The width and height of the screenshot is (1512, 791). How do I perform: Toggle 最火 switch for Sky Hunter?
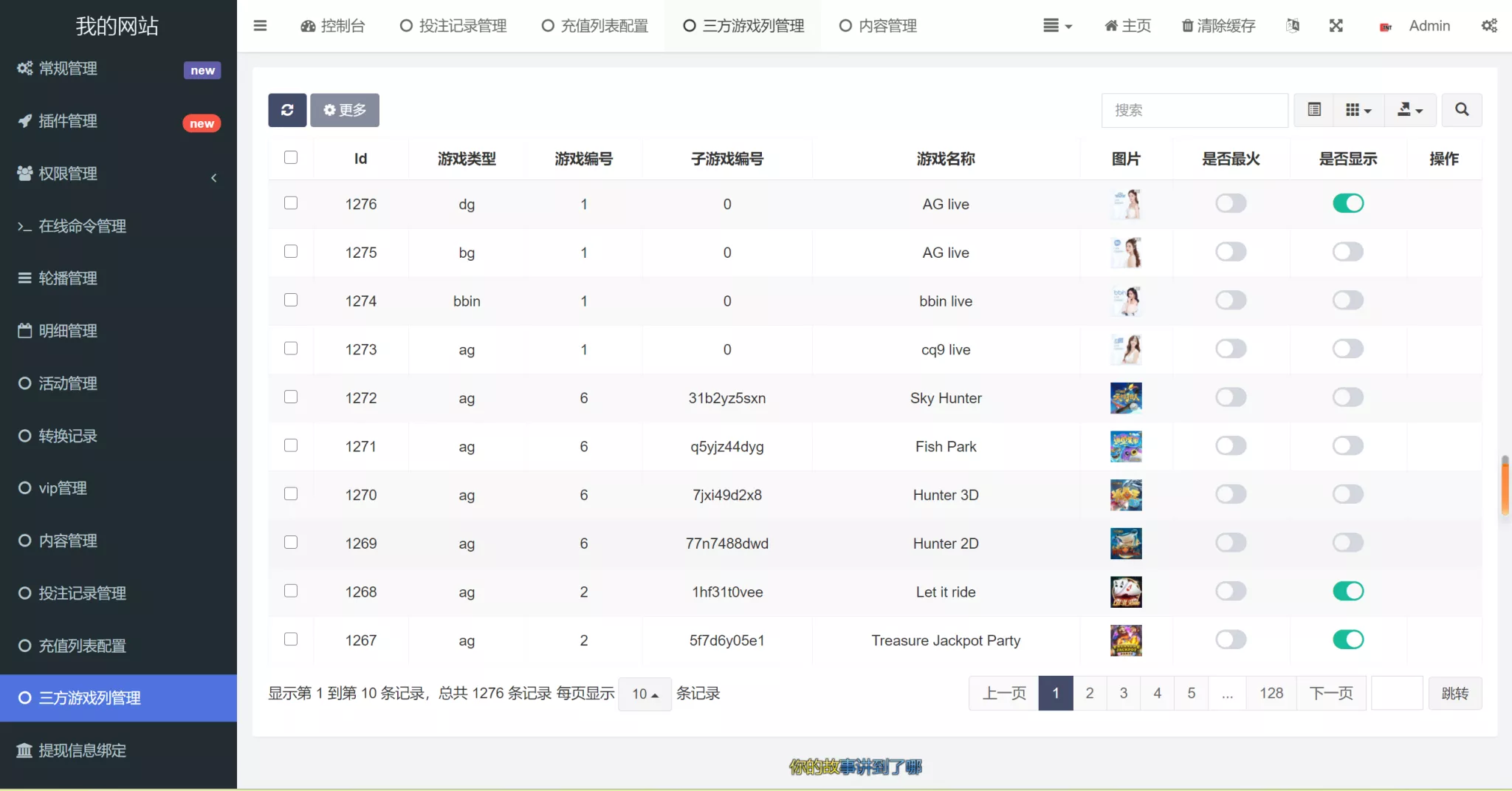(x=1230, y=397)
